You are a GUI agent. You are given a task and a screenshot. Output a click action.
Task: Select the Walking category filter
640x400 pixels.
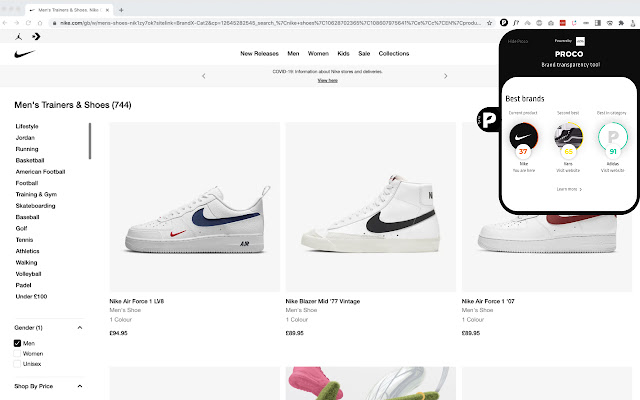pos(26,262)
